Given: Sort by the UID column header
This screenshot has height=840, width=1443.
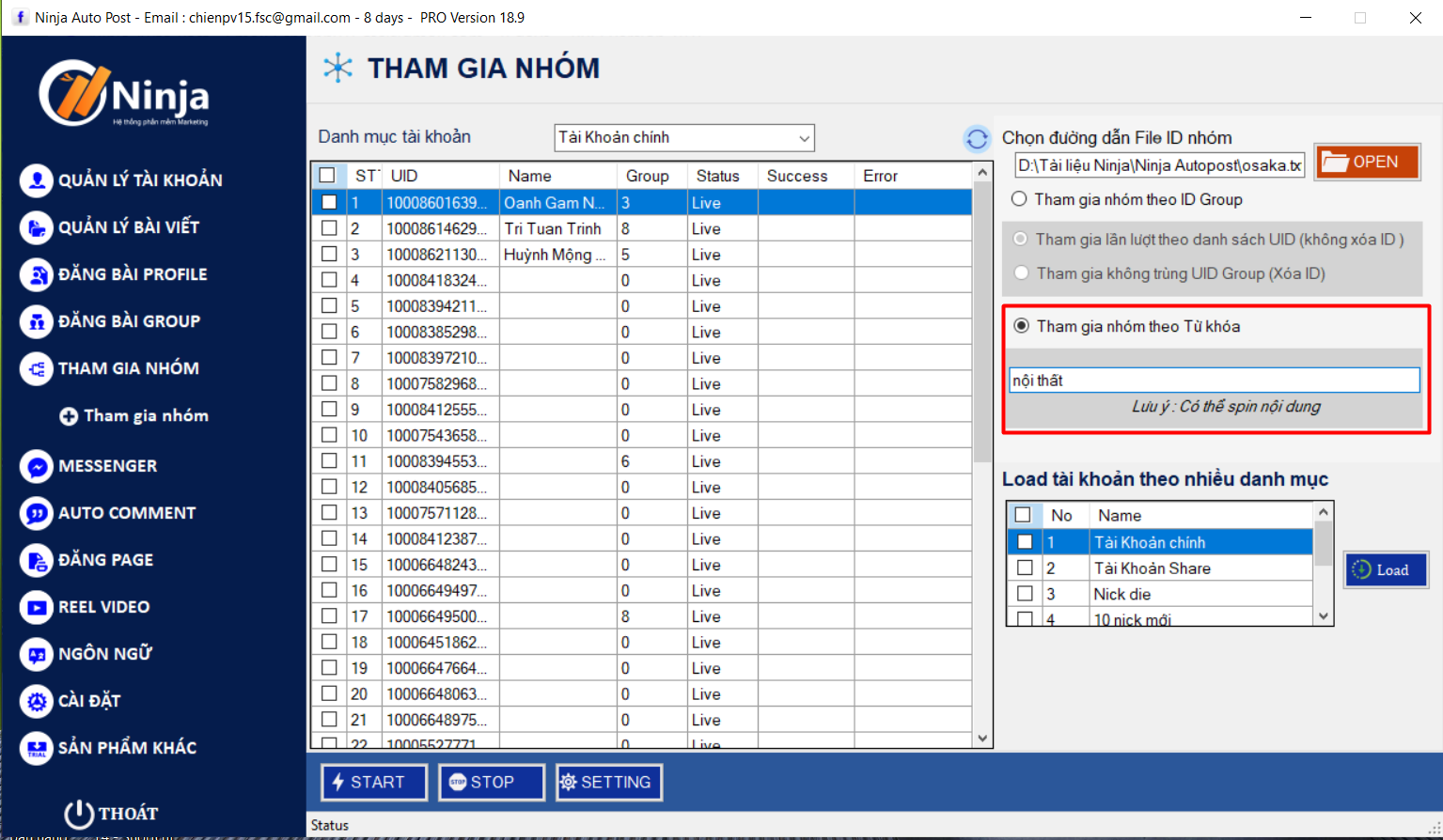Looking at the screenshot, I should click(x=442, y=176).
